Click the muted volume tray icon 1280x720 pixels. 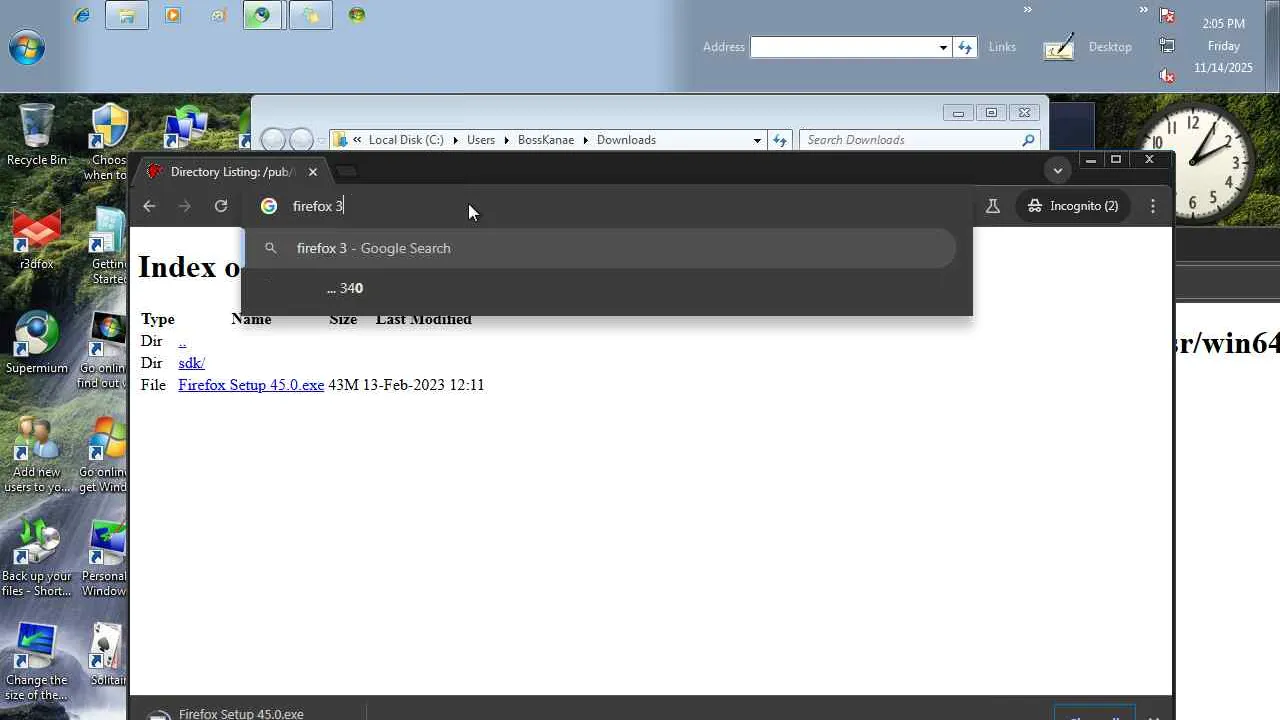(x=1167, y=75)
